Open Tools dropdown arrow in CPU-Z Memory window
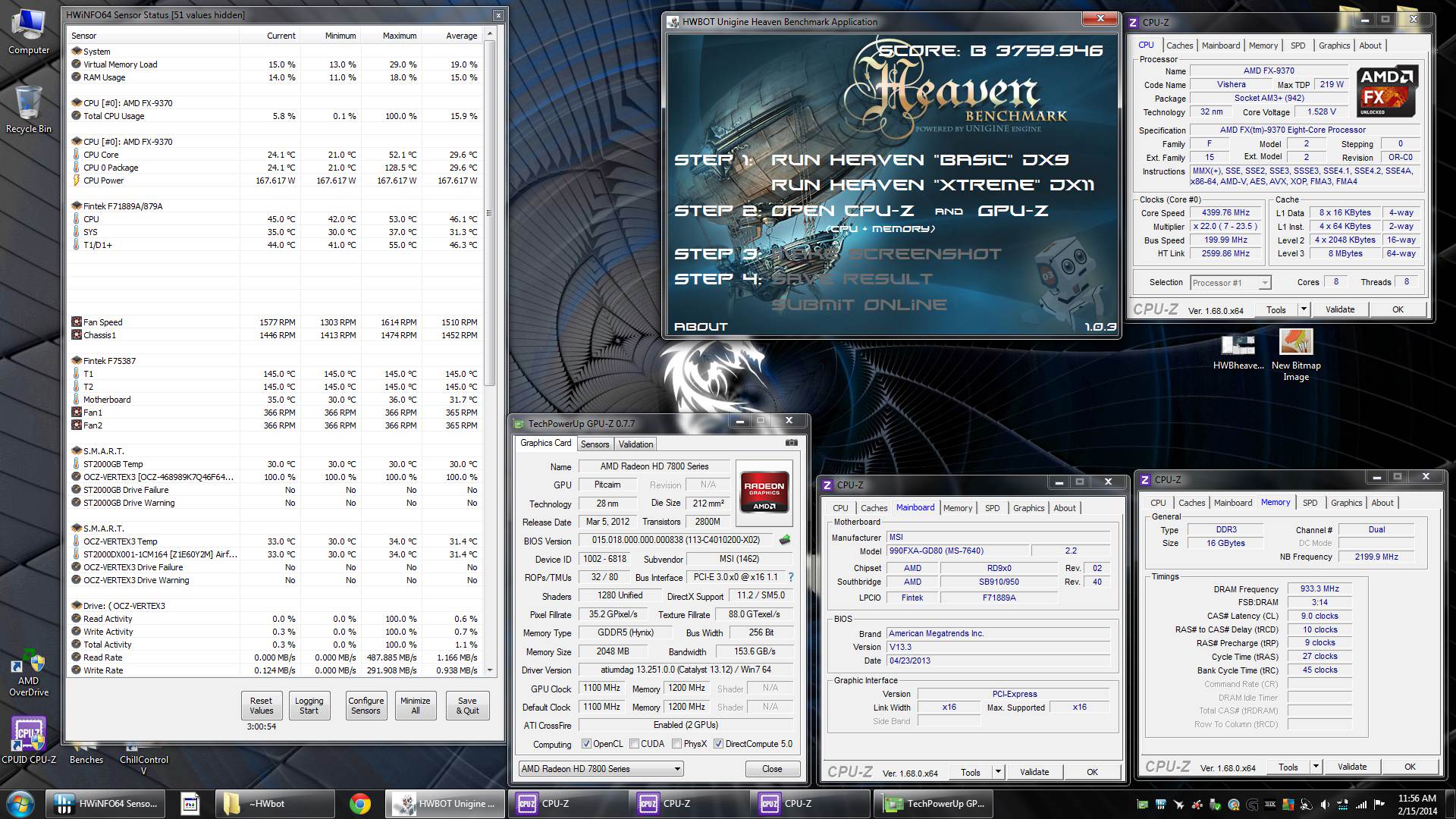This screenshot has width=1456, height=819. click(1316, 767)
